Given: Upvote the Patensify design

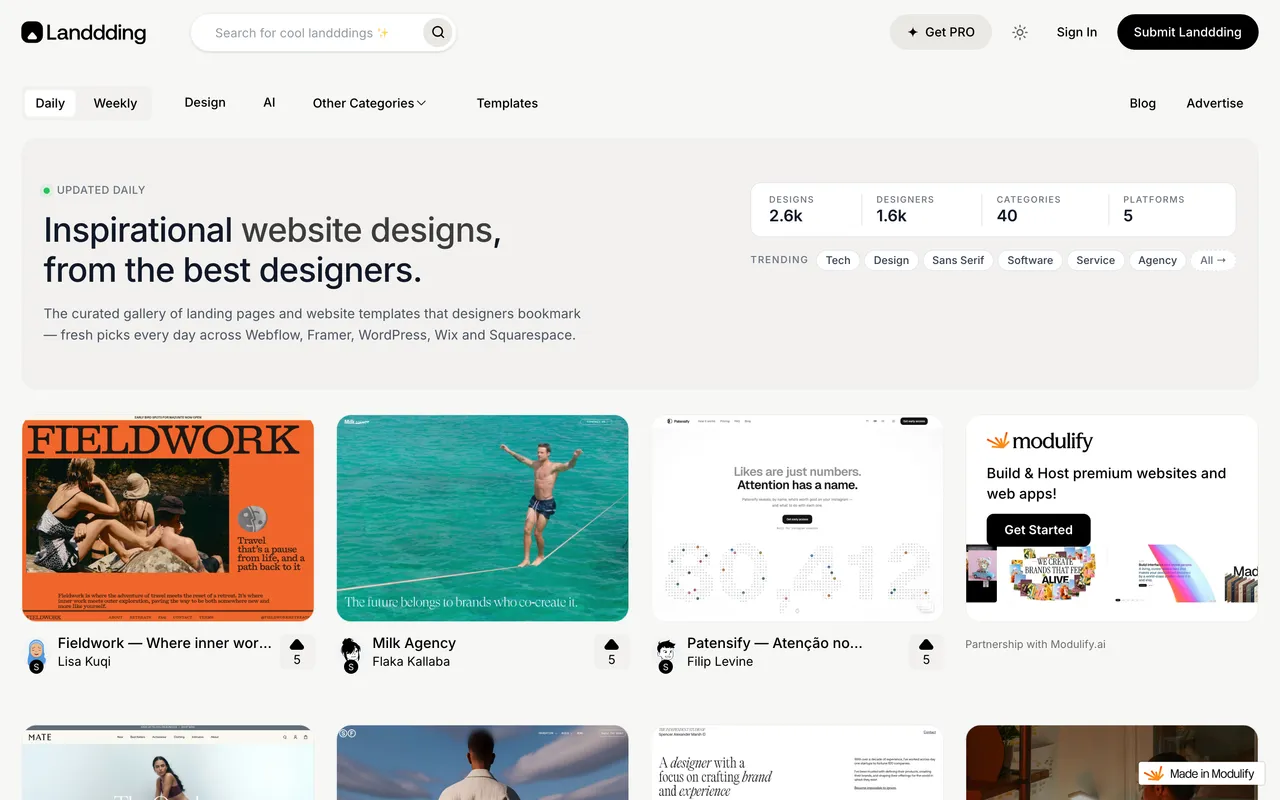Looking at the screenshot, I should 926,652.
